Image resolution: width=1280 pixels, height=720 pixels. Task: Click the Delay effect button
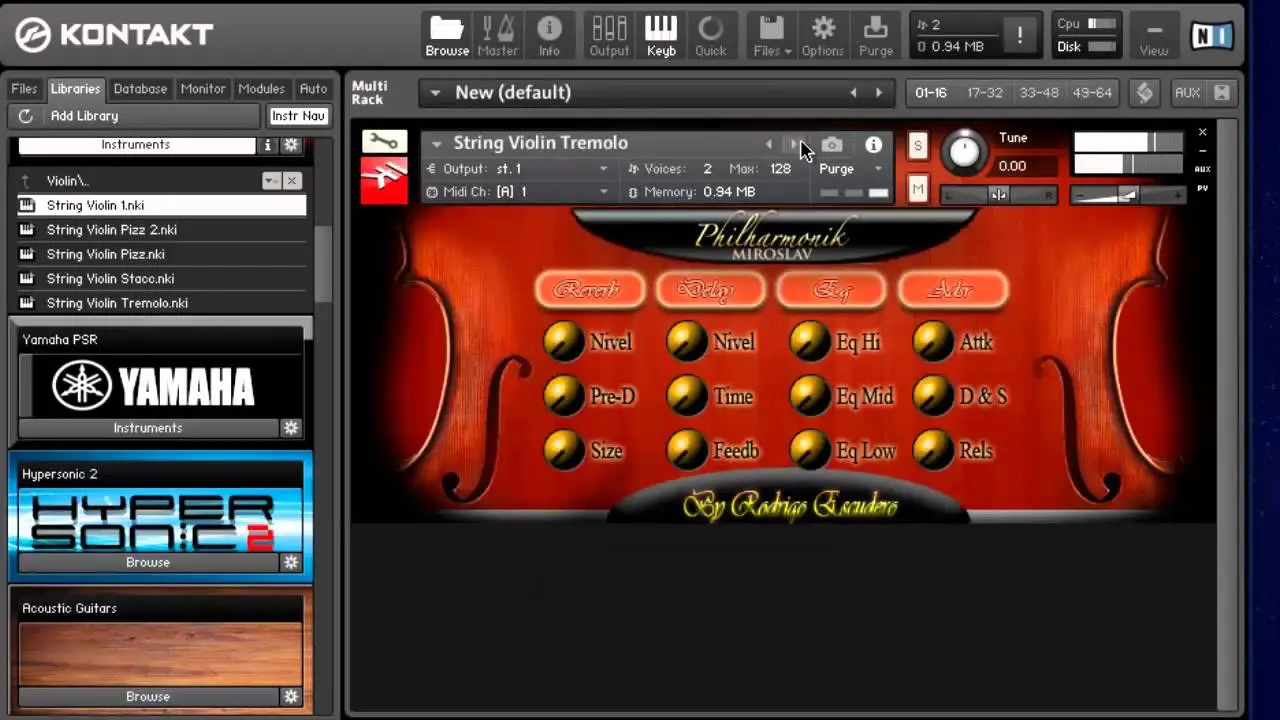point(710,290)
